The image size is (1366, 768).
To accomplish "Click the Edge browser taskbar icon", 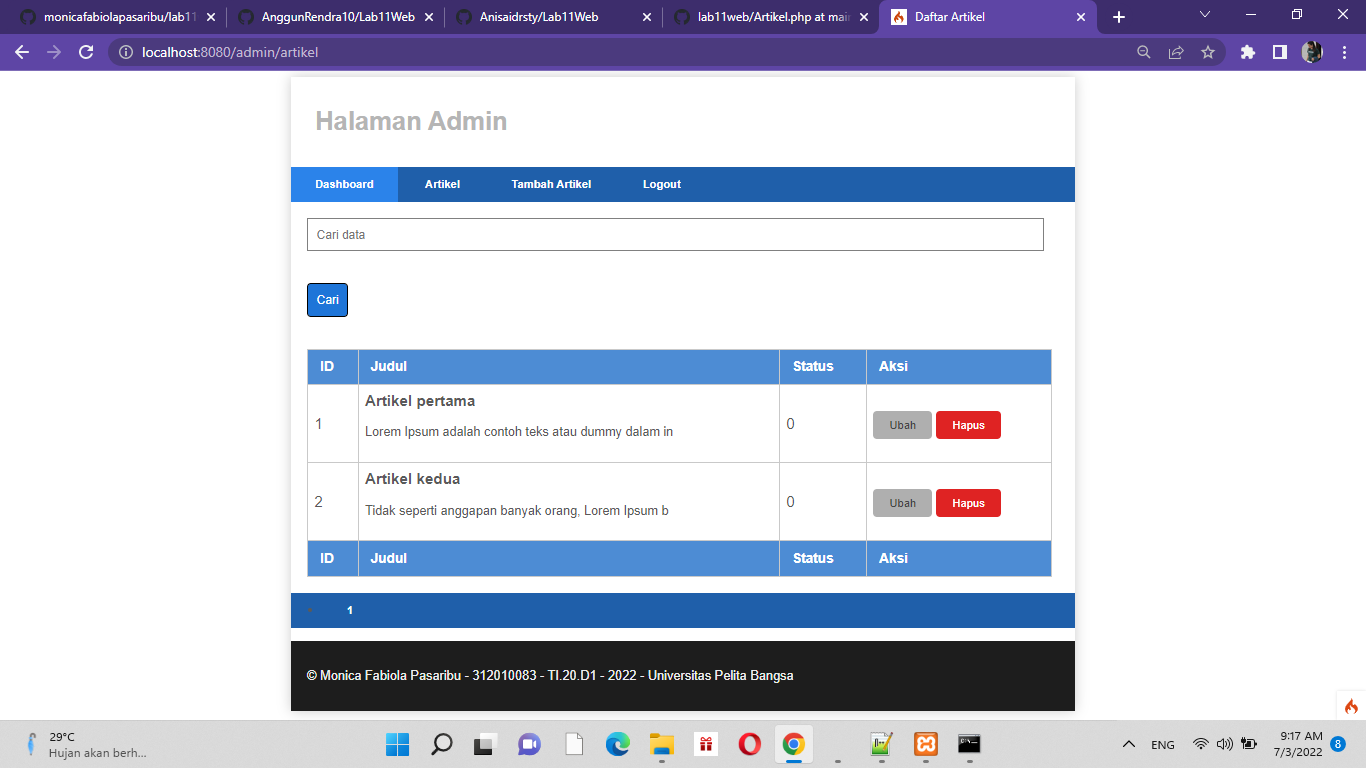I will [x=617, y=743].
